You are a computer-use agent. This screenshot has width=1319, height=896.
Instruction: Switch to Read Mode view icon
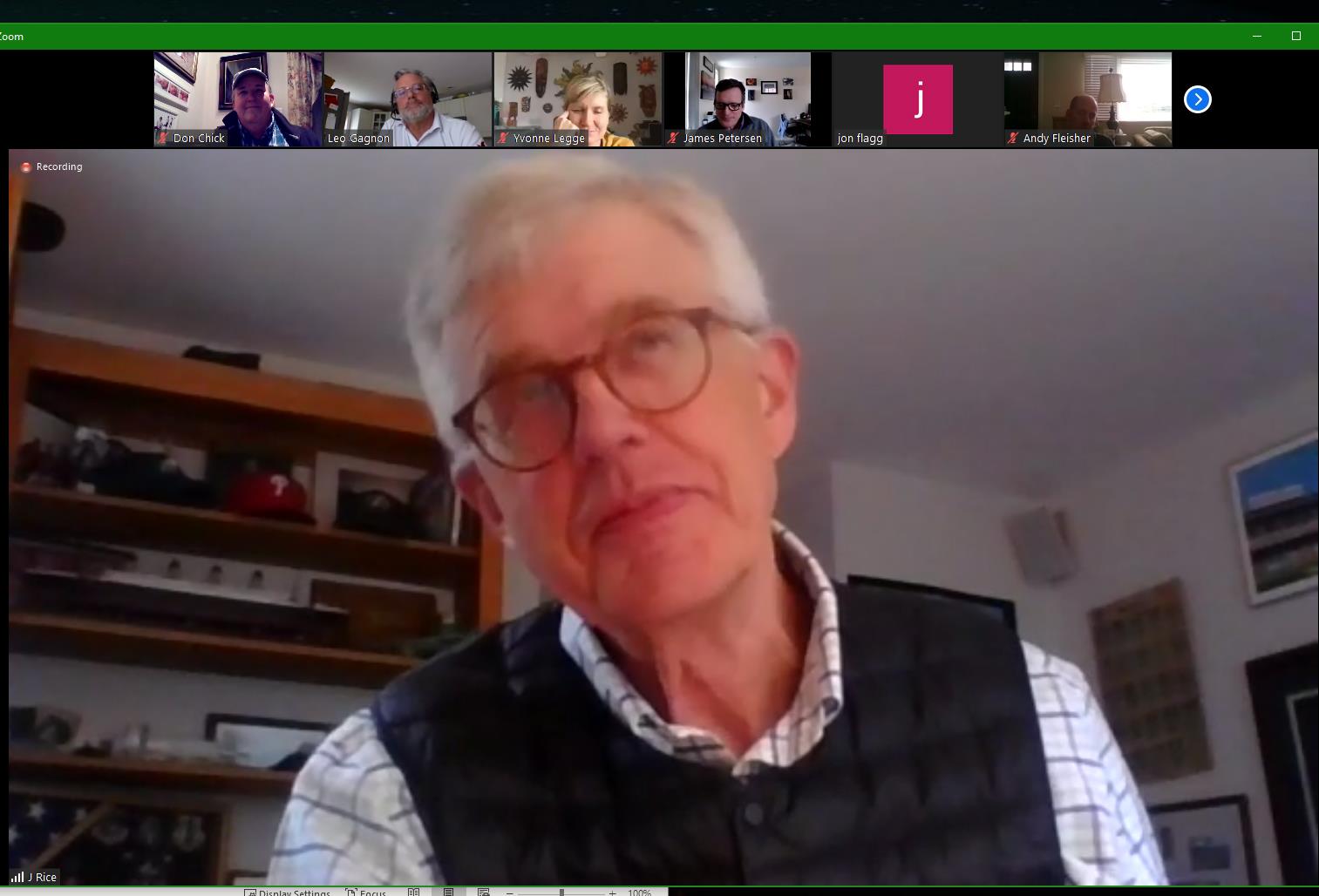tap(414, 892)
